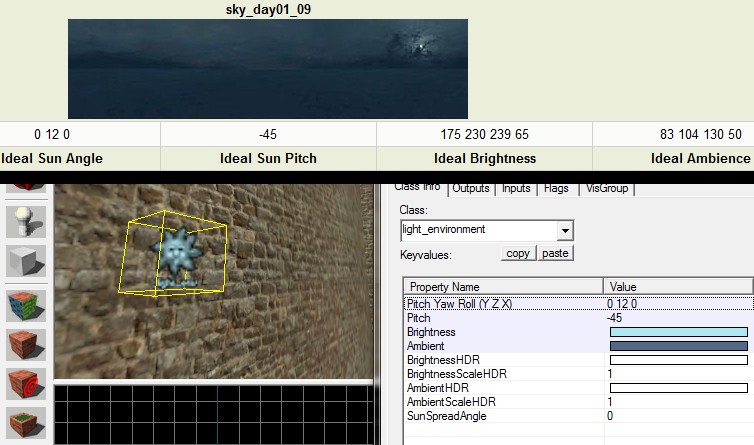Click the sky_day01_09 title text
Image resolution: width=754 pixels, height=445 pixels.
(x=268, y=9)
